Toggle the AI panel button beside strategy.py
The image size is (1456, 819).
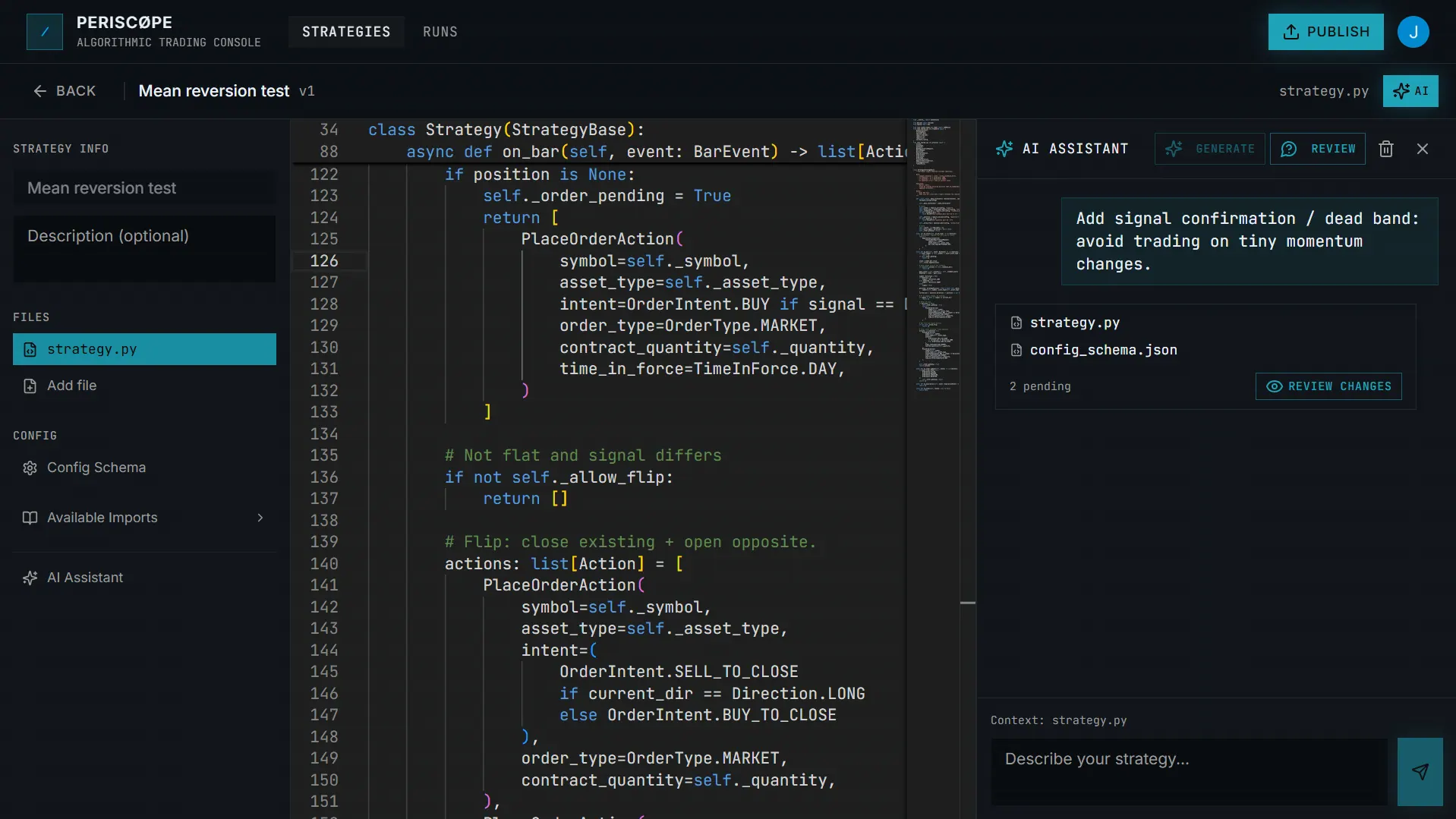click(1410, 91)
